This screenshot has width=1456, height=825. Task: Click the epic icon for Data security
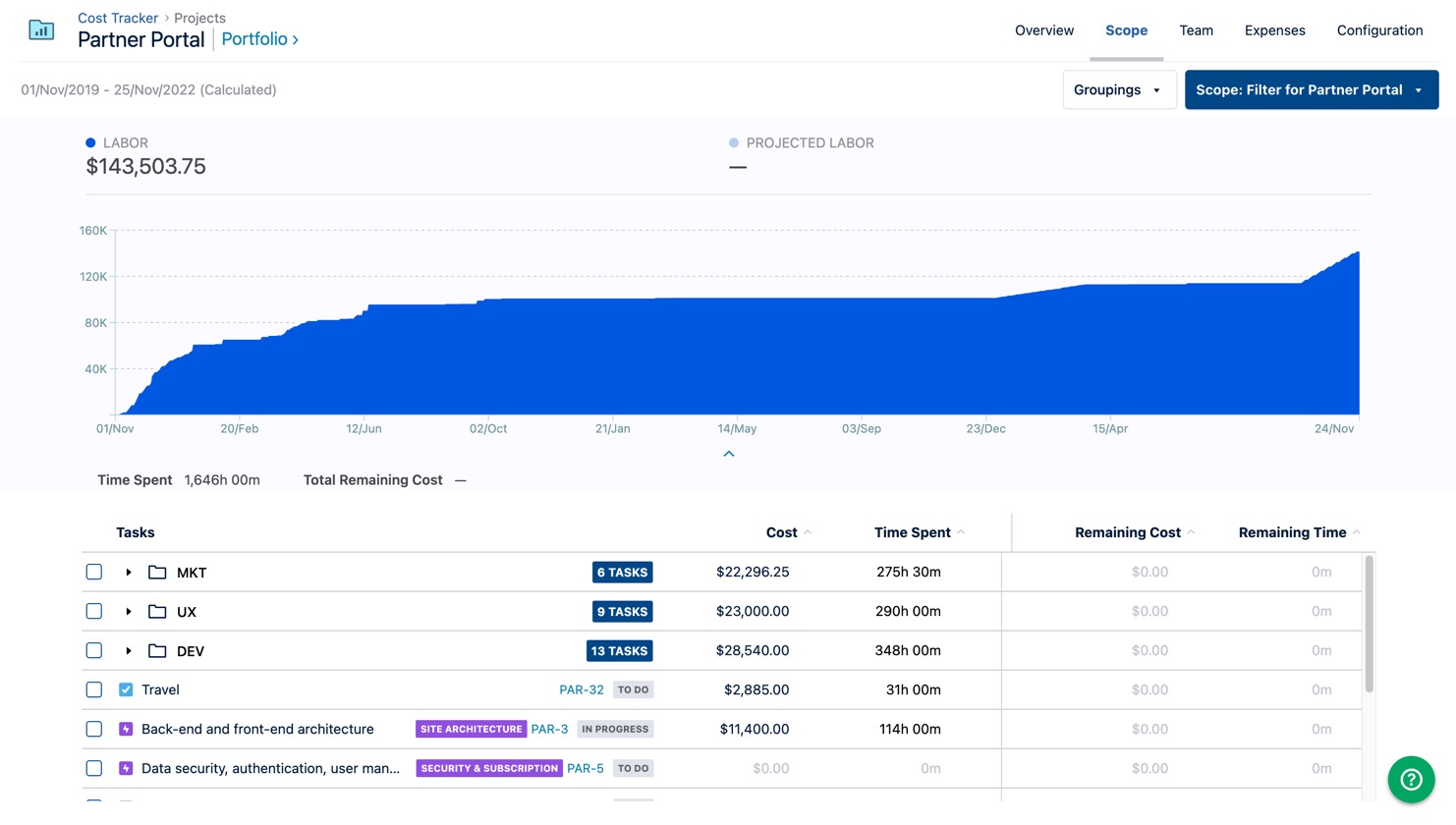coord(126,769)
